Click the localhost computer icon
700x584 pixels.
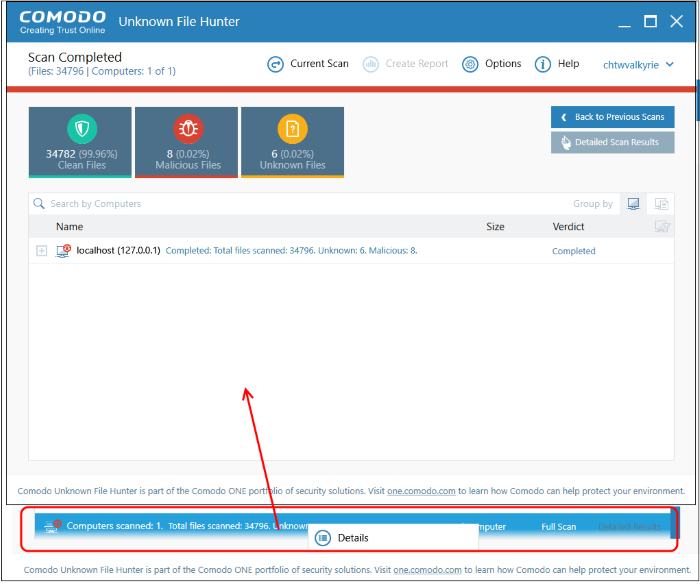63,251
